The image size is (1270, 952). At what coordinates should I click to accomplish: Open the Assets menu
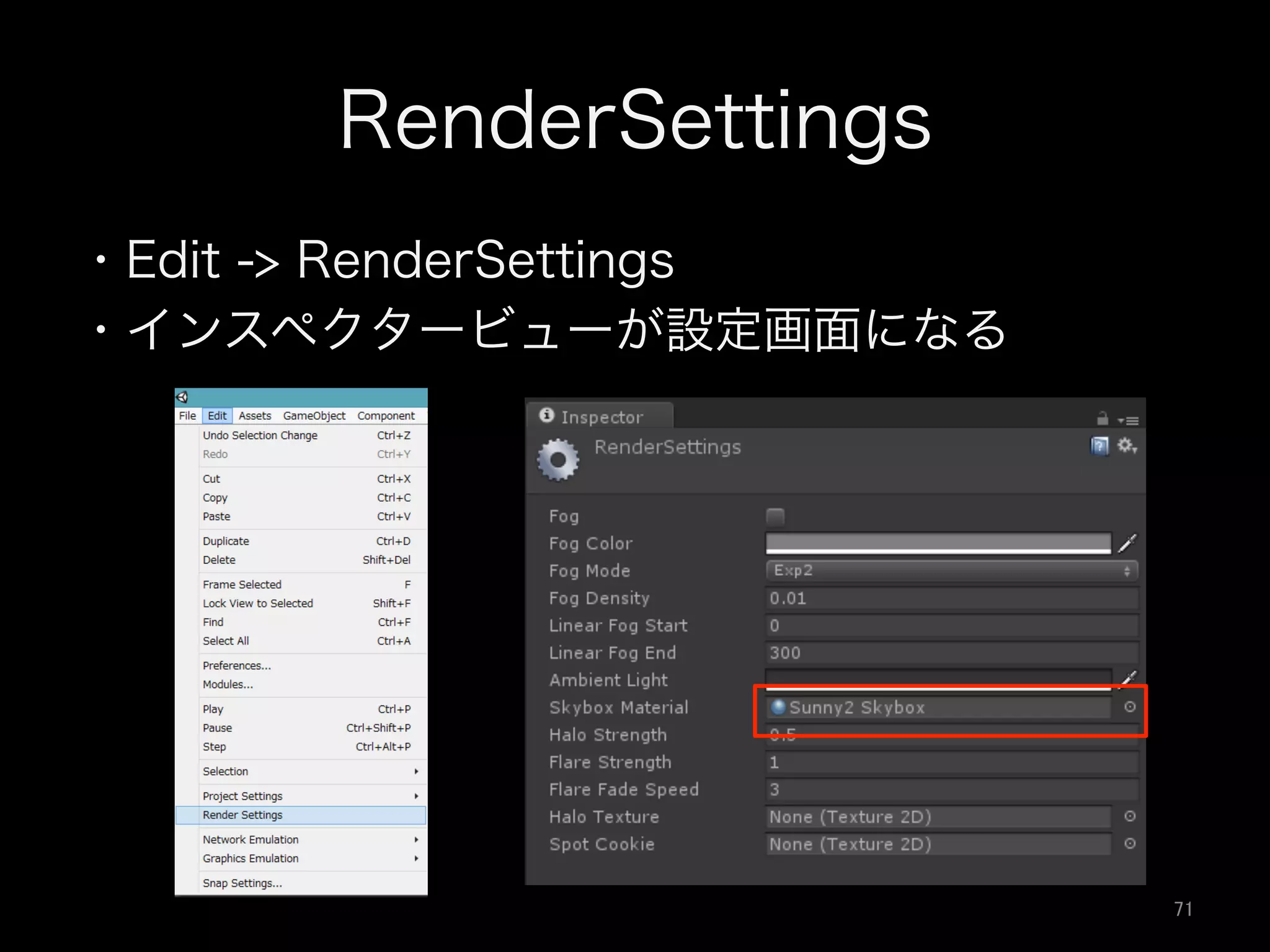point(255,415)
